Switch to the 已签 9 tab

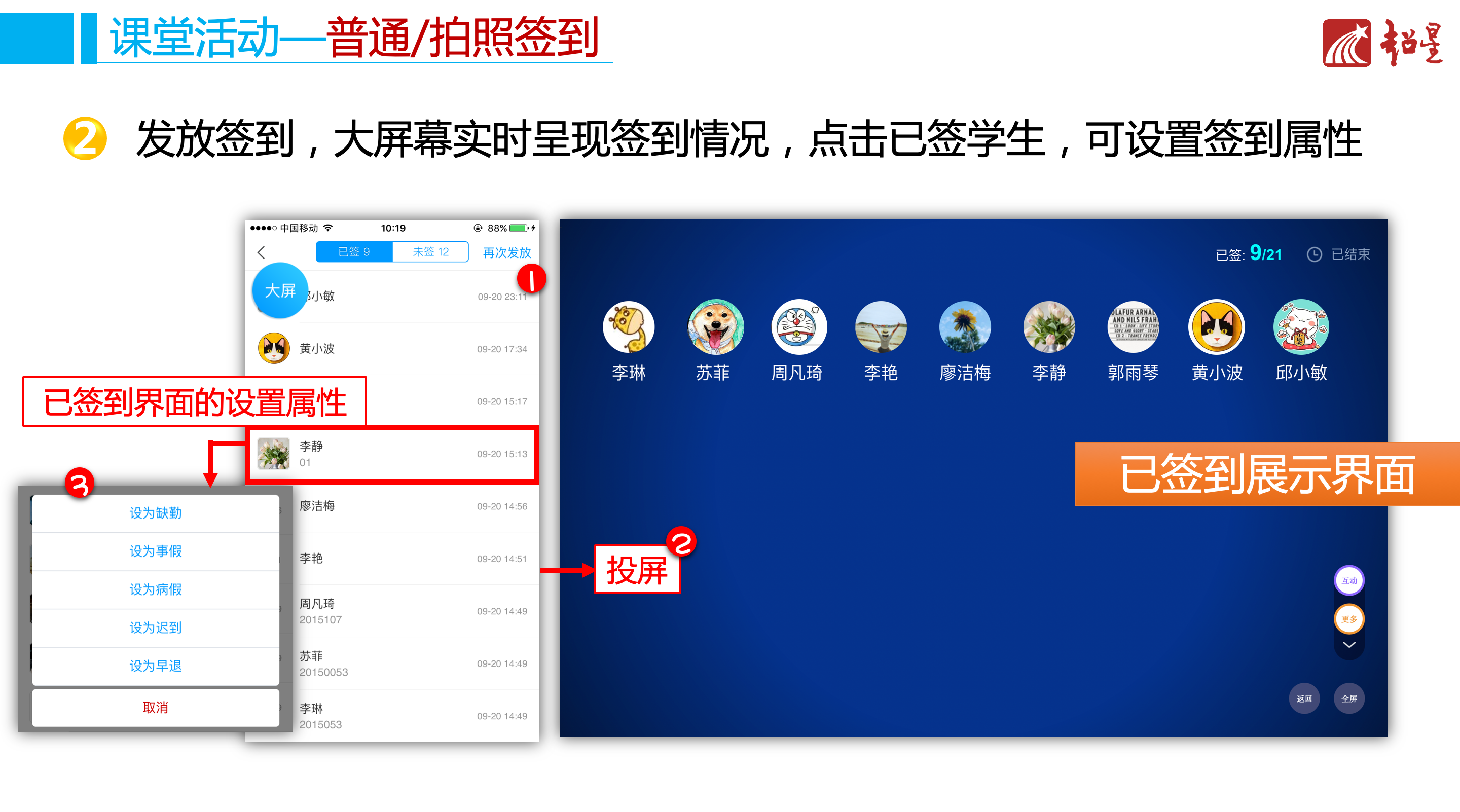pyautogui.click(x=354, y=251)
